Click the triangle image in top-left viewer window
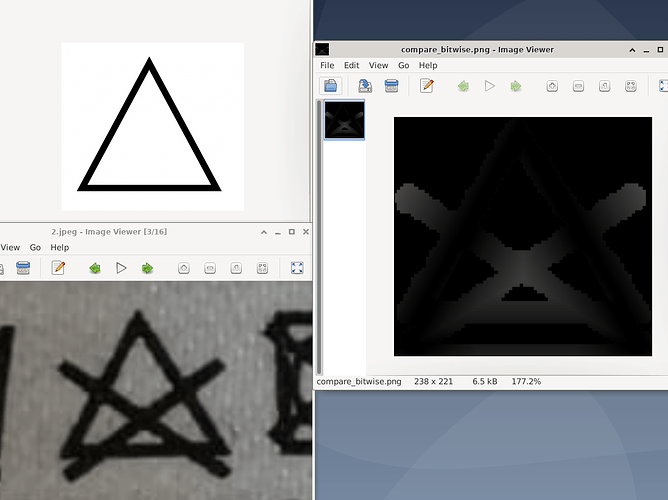The width and height of the screenshot is (668, 500). (153, 126)
